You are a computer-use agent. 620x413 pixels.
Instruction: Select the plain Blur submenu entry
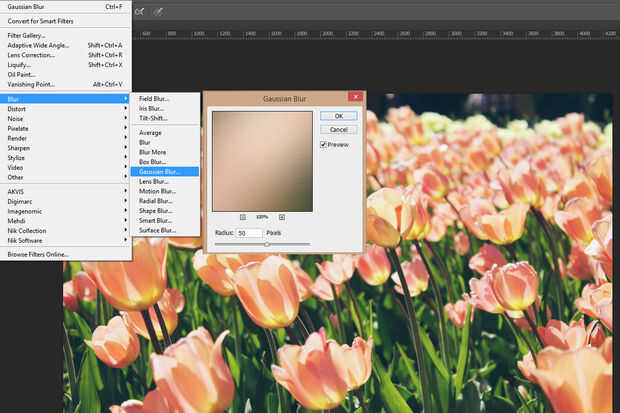tap(165, 142)
